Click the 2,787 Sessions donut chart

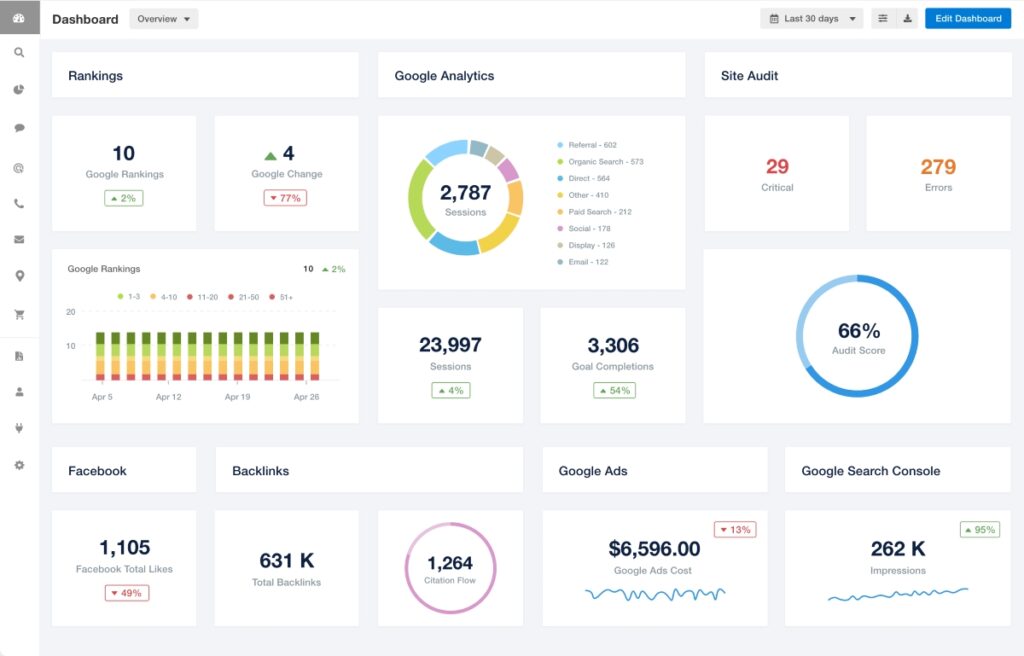point(466,197)
